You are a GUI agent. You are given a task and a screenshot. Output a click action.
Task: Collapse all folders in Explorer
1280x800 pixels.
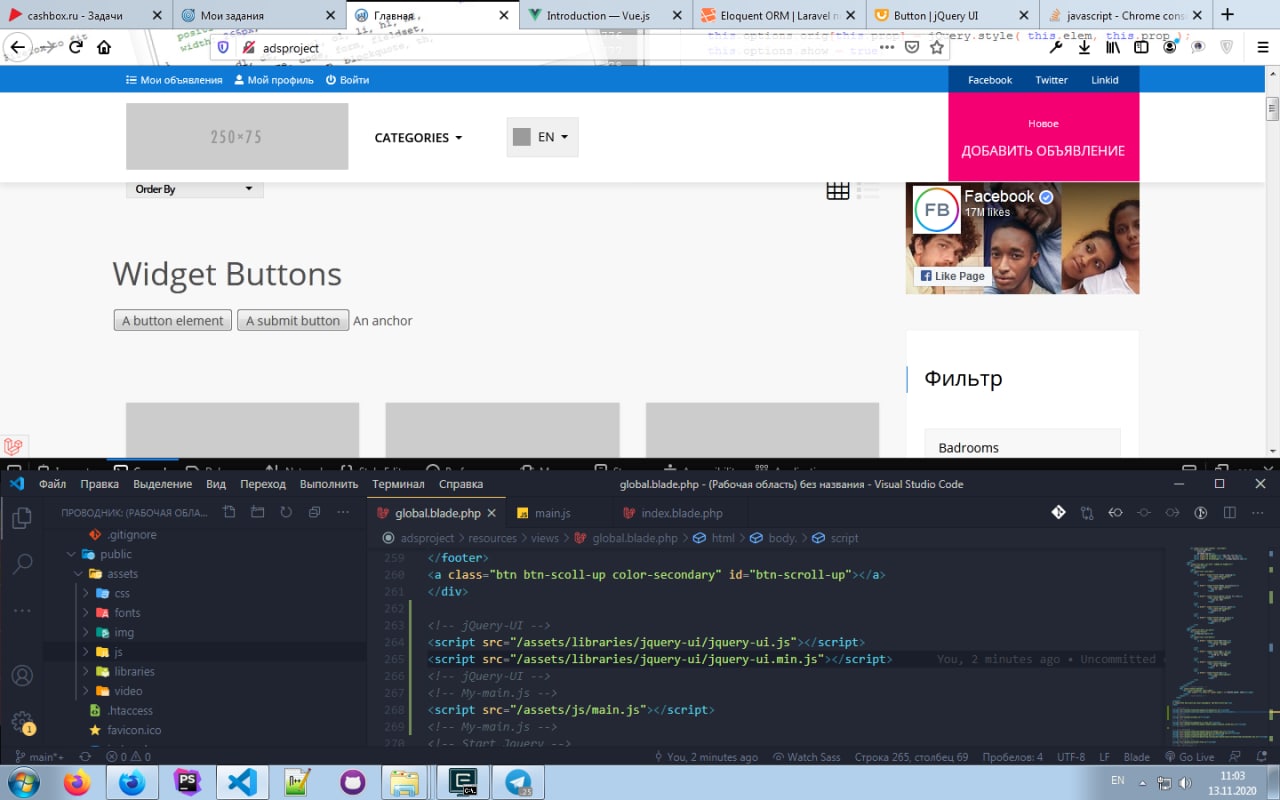[x=314, y=512]
